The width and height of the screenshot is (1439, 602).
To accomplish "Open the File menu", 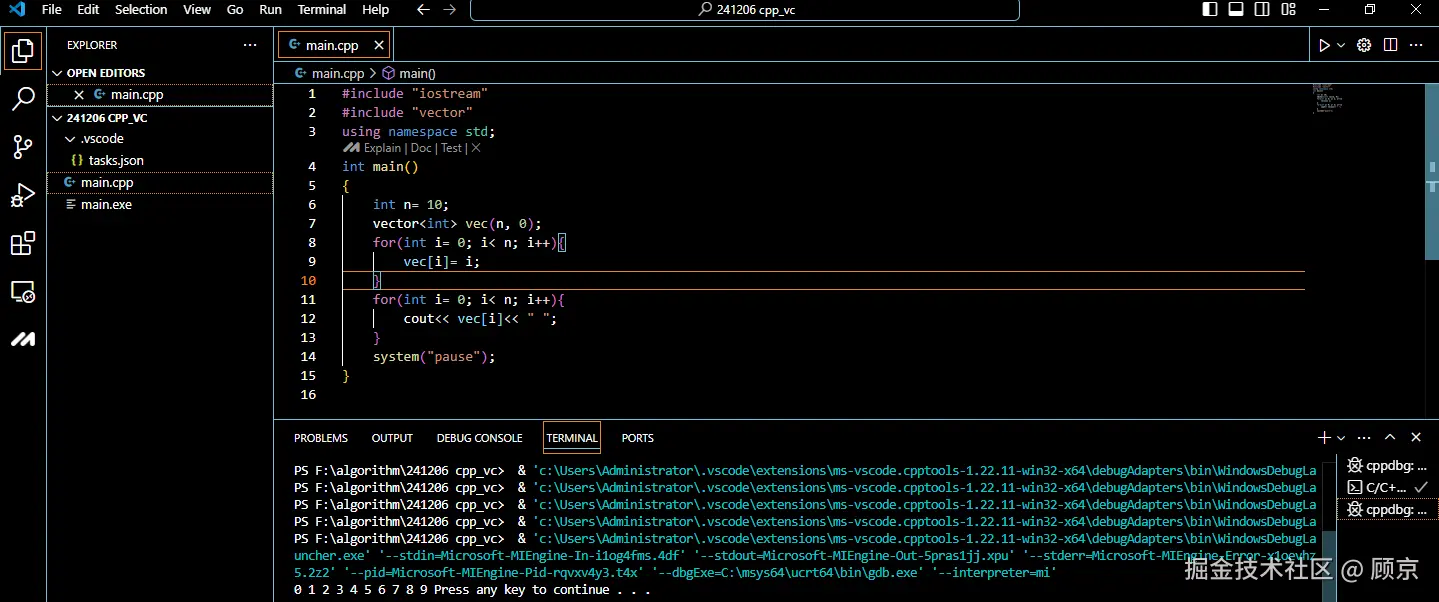I will (x=52, y=10).
